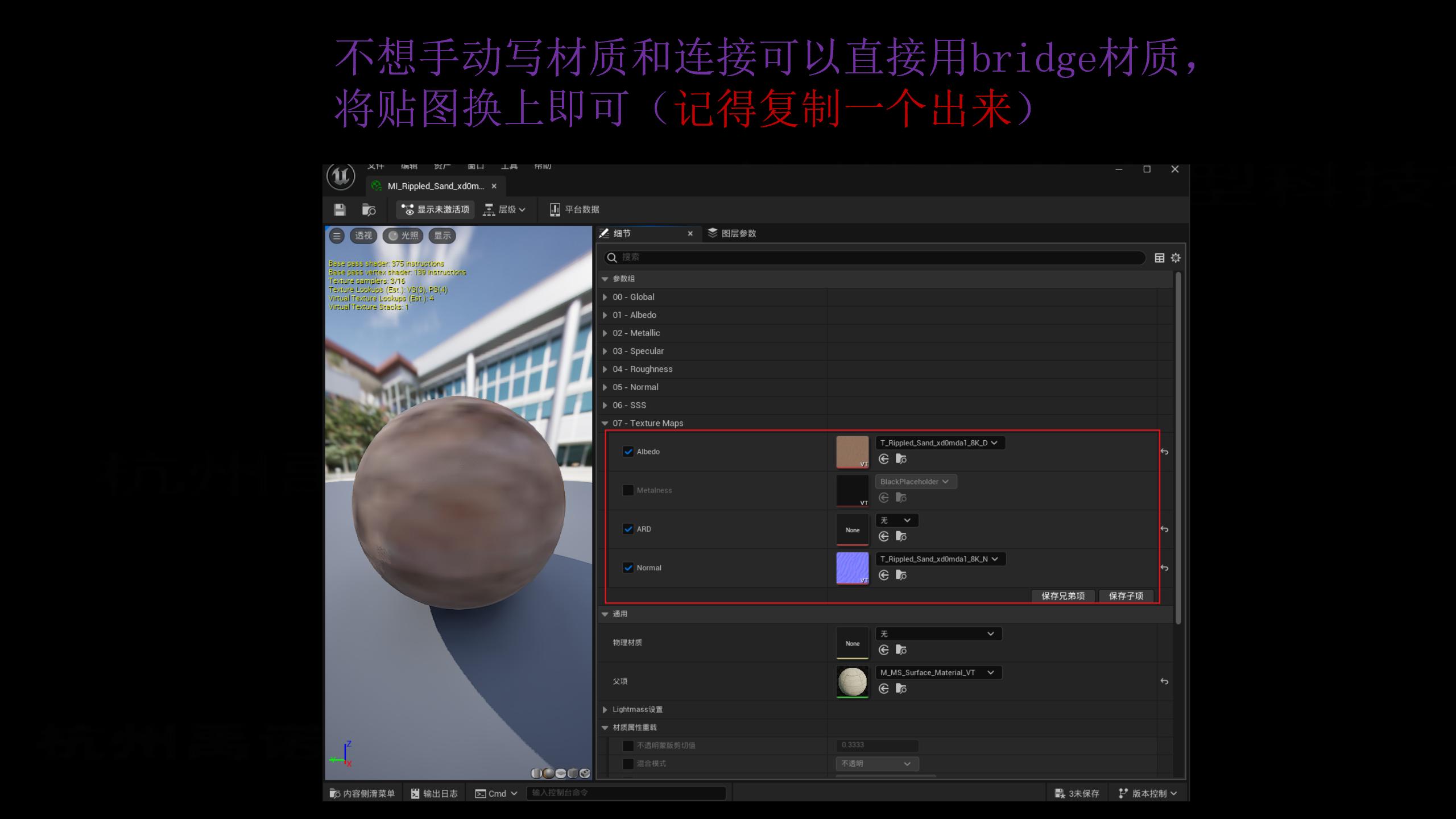Click the 3 unsaved assets indicator
This screenshot has height=819, width=1456.
tap(1077, 793)
